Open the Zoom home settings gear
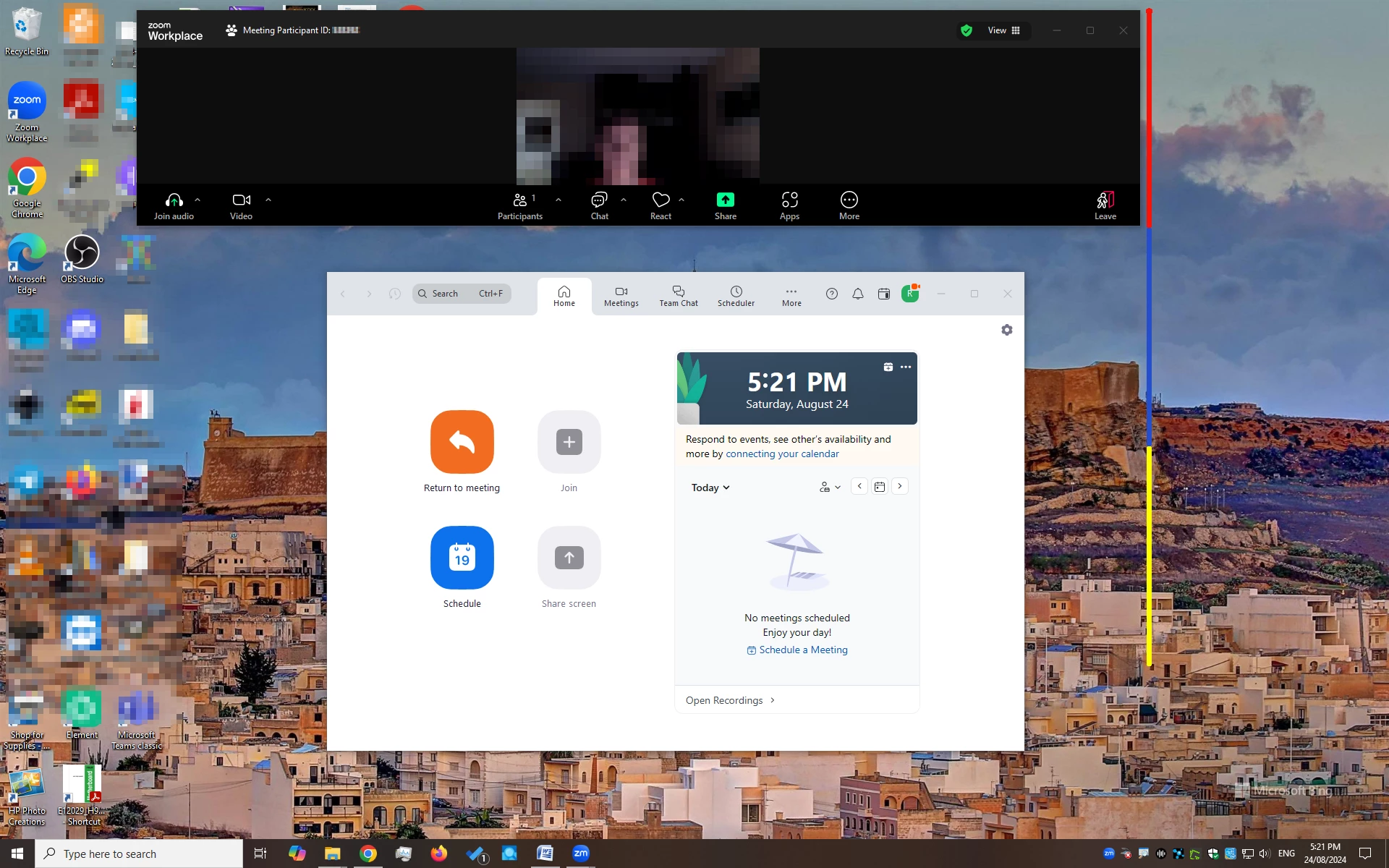Viewport: 1389px width, 868px height. pyautogui.click(x=1006, y=330)
